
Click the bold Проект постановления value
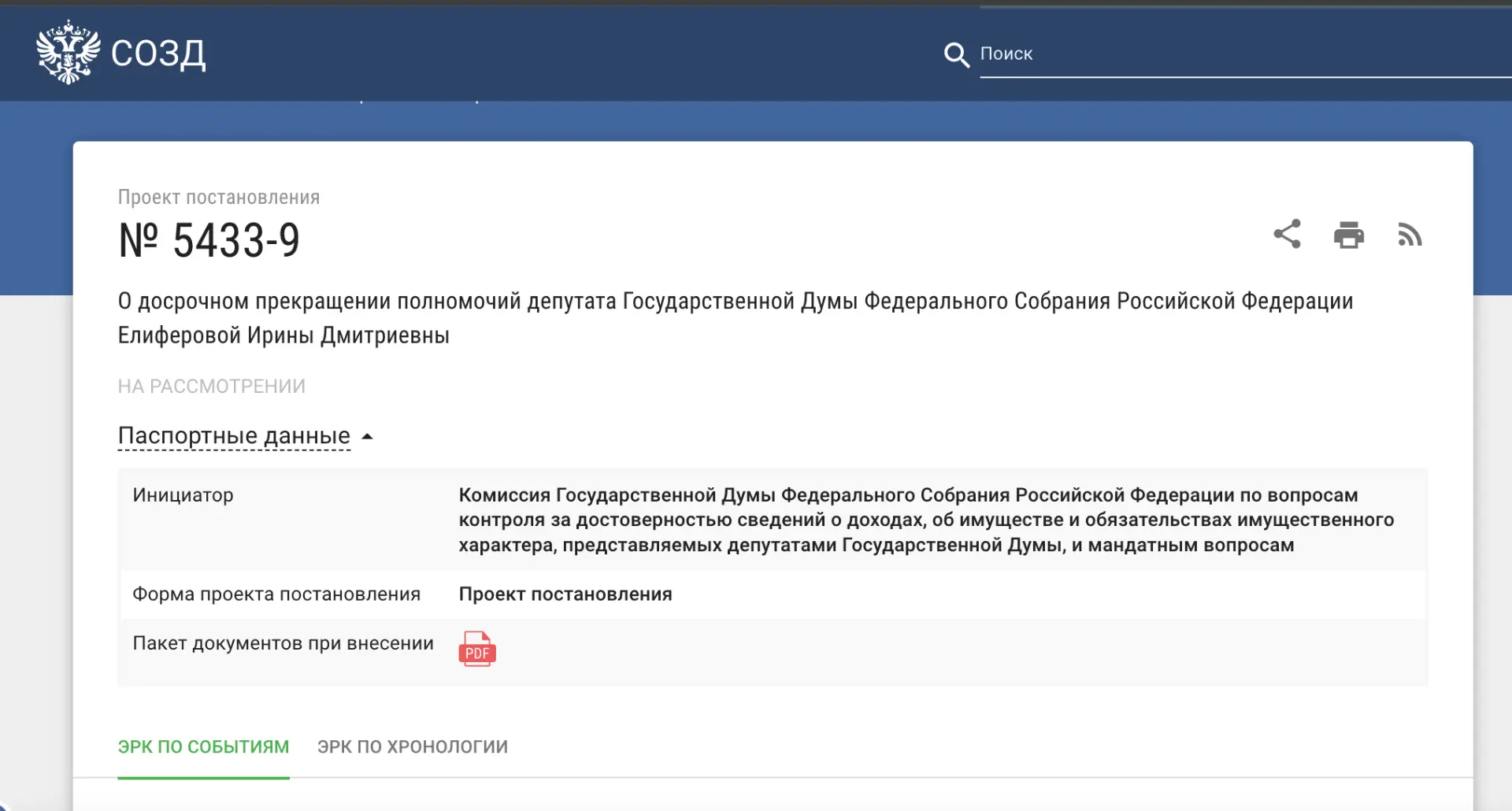click(565, 594)
